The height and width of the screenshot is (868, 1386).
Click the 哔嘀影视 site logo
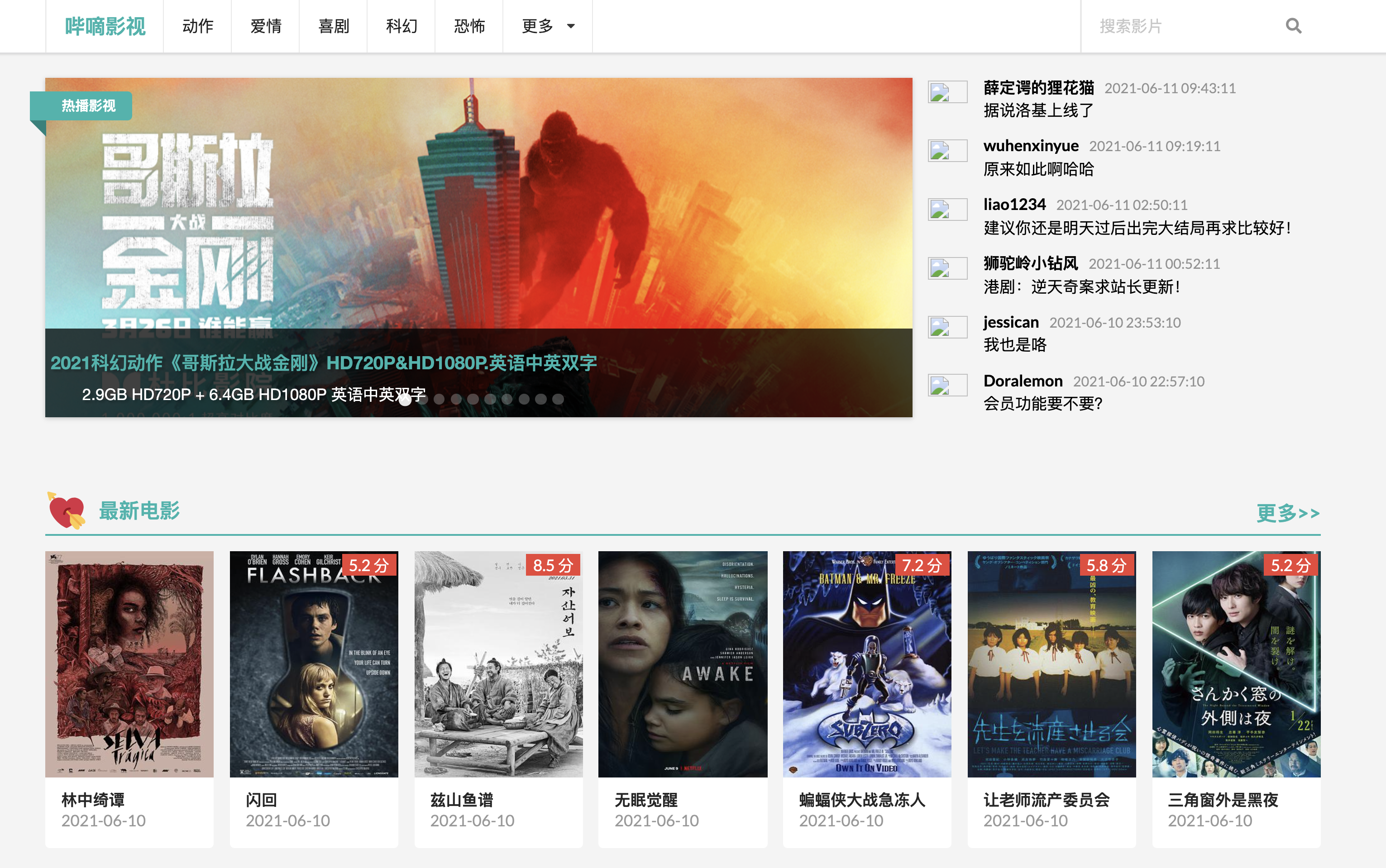coord(105,26)
